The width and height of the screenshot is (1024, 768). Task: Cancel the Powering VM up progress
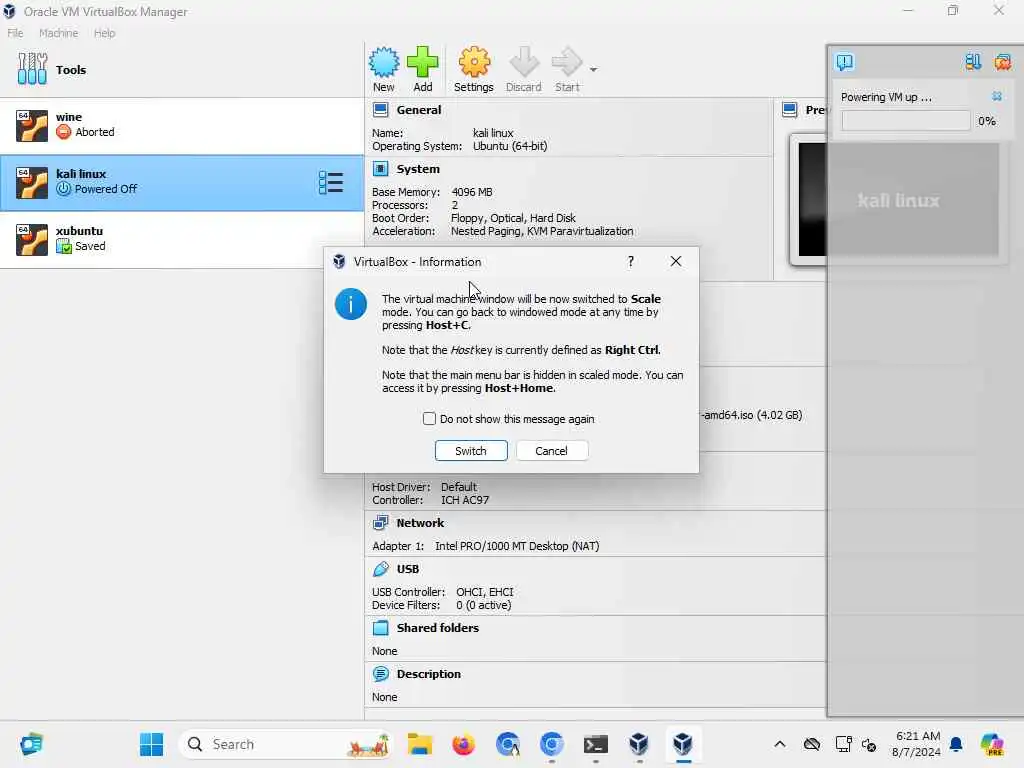coord(997,97)
